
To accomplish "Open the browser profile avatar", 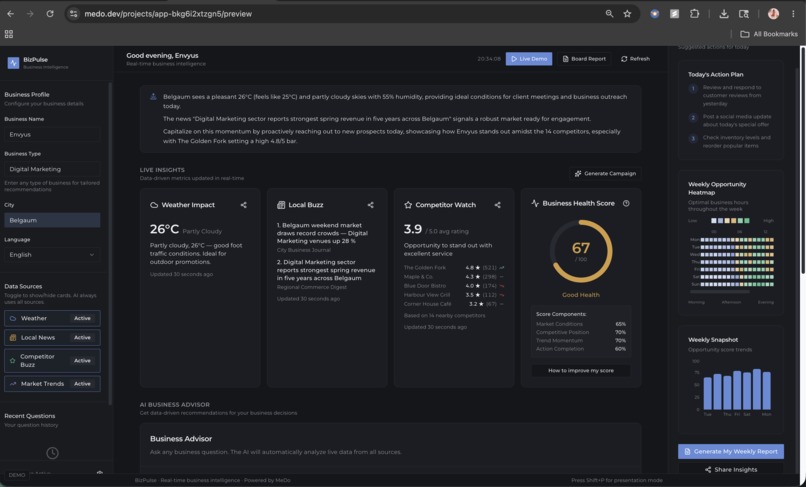I will pos(773,14).
